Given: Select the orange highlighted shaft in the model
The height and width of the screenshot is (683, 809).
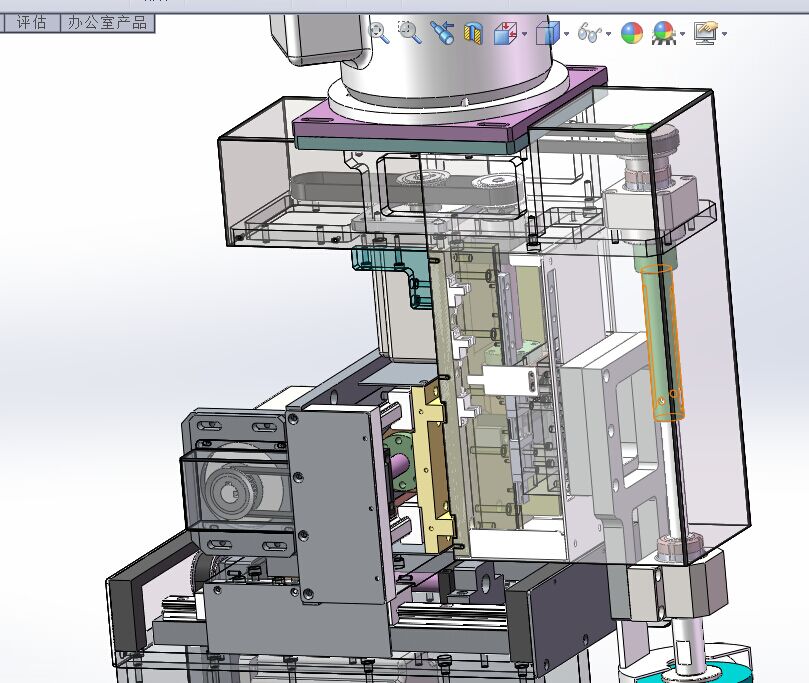Looking at the screenshot, I should [663, 343].
